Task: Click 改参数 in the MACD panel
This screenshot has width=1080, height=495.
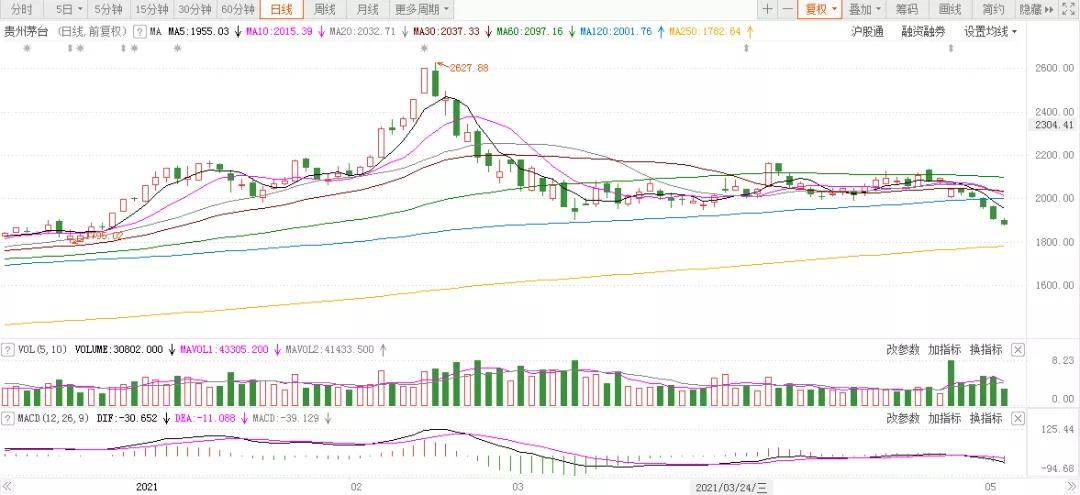Action: (903, 418)
